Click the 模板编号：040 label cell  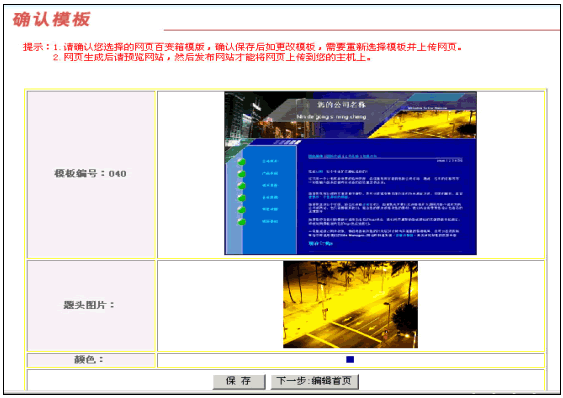pos(91,174)
